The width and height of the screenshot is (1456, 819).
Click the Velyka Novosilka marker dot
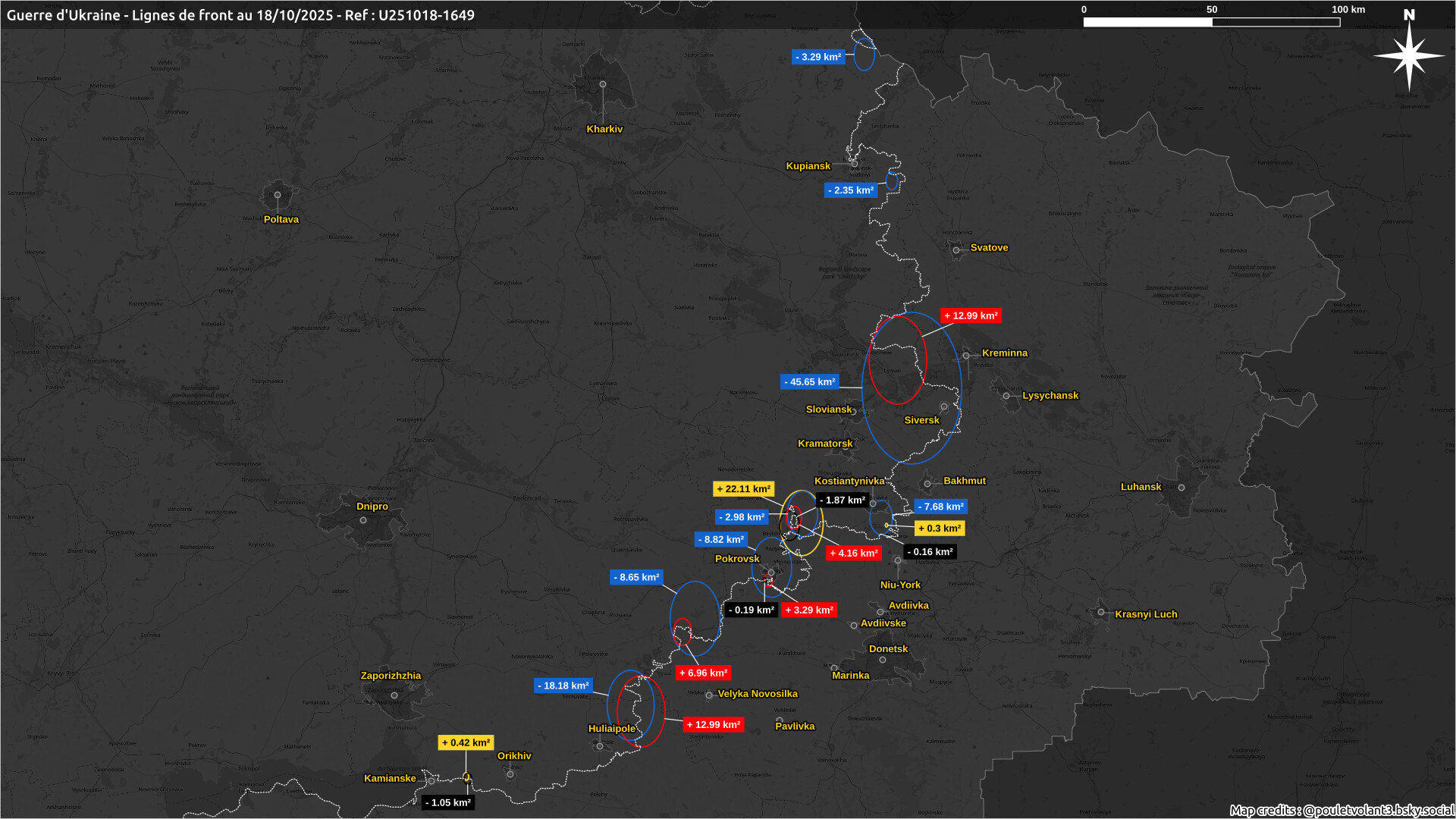click(x=709, y=695)
